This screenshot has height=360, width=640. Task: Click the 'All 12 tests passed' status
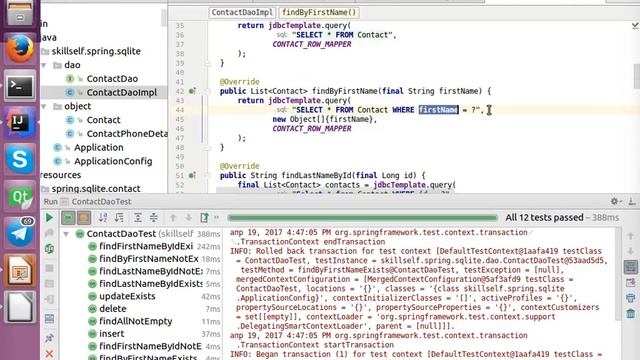click(544, 218)
